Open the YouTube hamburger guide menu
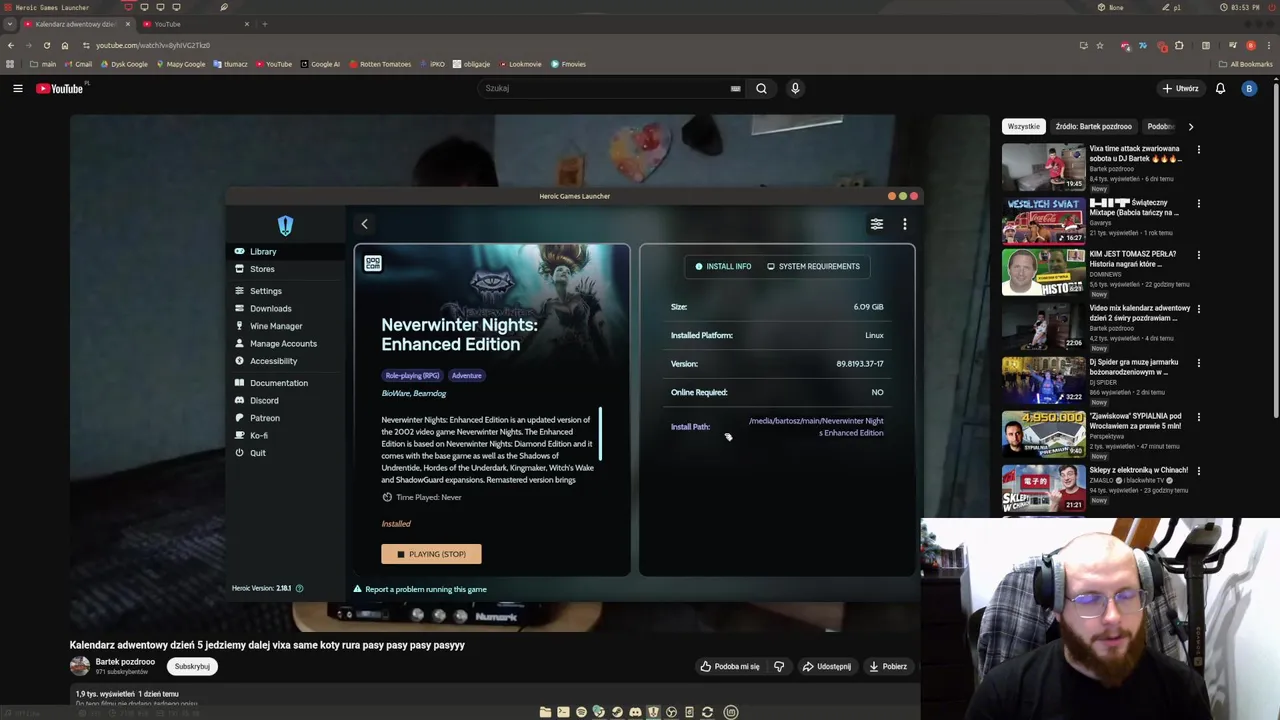The height and width of the screenshot is (720, 1280). pos(18,88)
